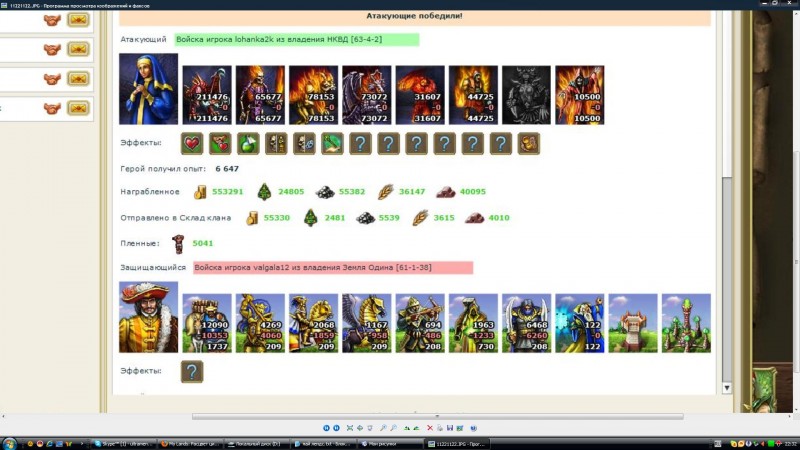This screenshot has height=450, width=800.
Task: Click the green potion effect icon
Action: pyautogui.click(x=248, y=143)
